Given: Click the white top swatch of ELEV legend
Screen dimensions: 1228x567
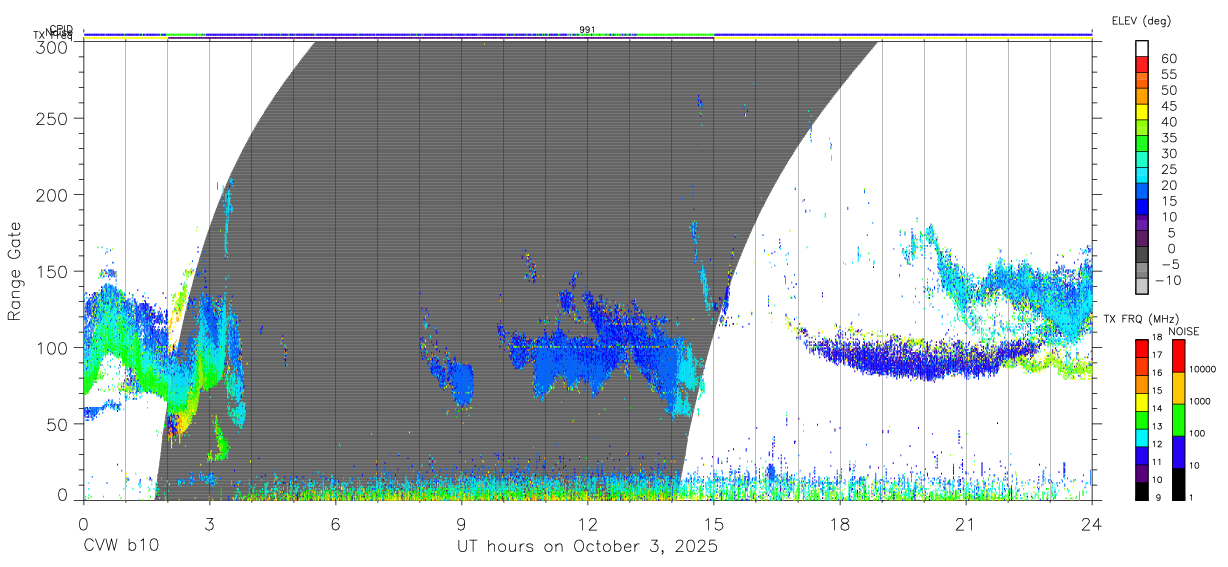Looking at the screenshot, I should click(1142, 48).
